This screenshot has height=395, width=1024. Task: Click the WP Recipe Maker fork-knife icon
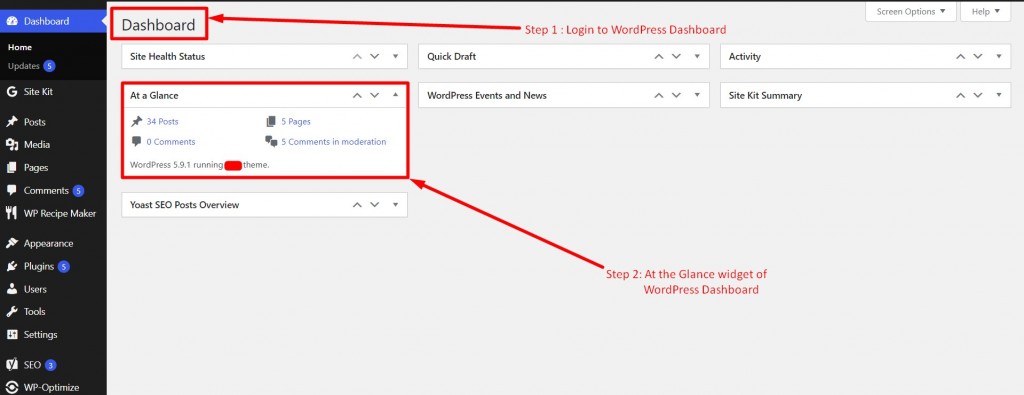12,213
